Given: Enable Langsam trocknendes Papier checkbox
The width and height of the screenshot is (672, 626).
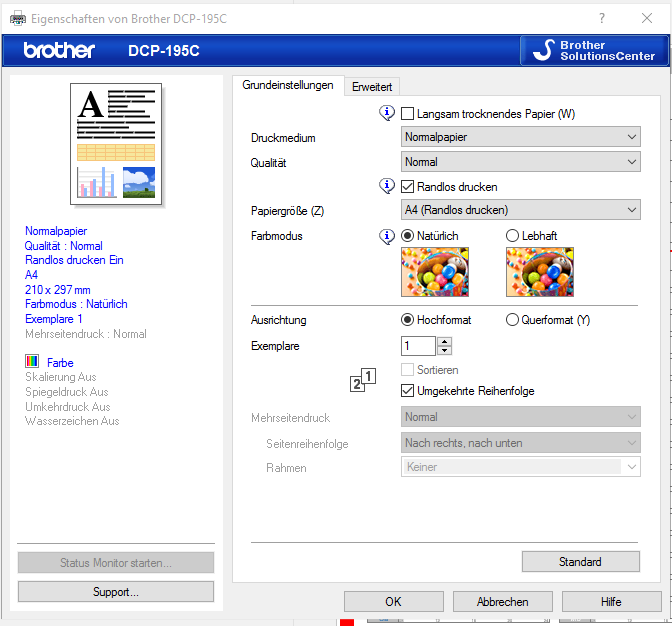Looking at the screenshot, I should (x=407, y=114).
